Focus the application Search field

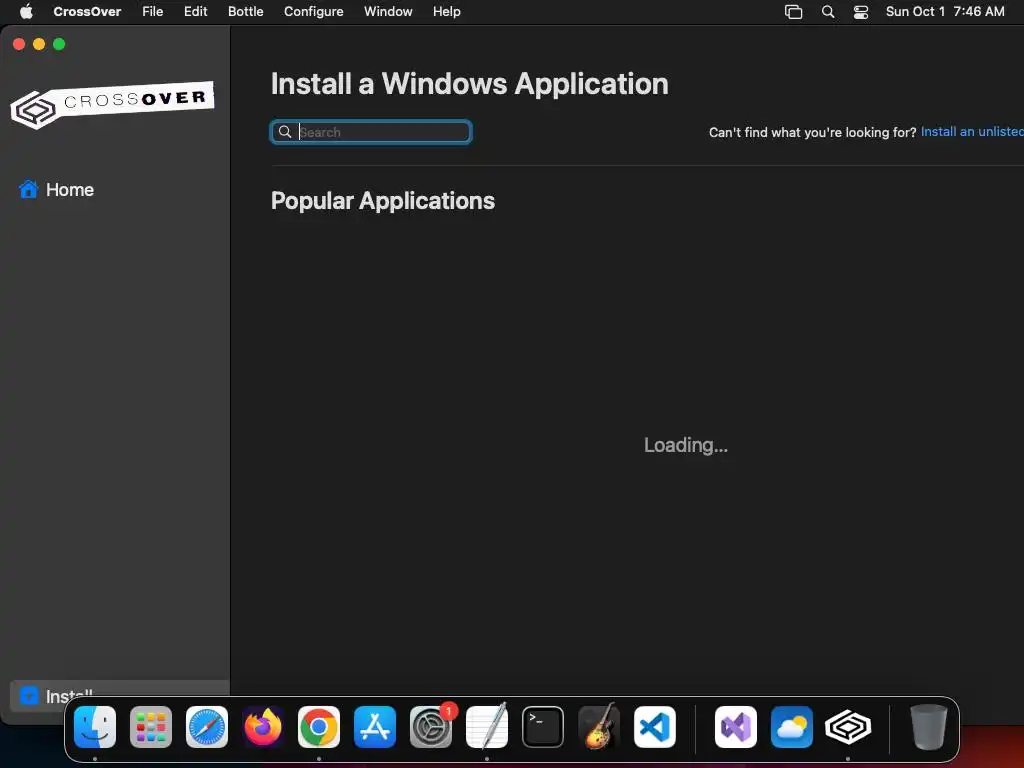pyautogui.click(x=371, y=132)
